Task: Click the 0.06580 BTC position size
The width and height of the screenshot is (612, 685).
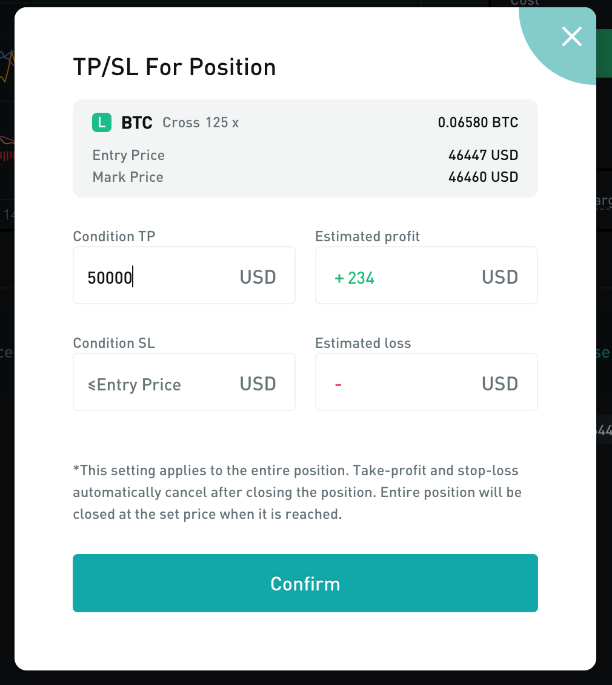Action: click(478, 123)
